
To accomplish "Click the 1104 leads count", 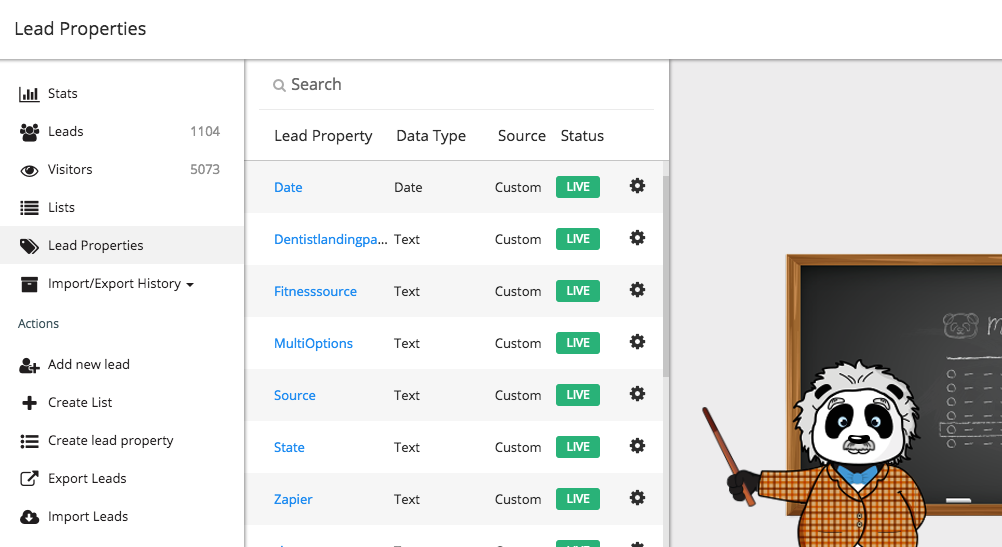I will tap(205, 132).
